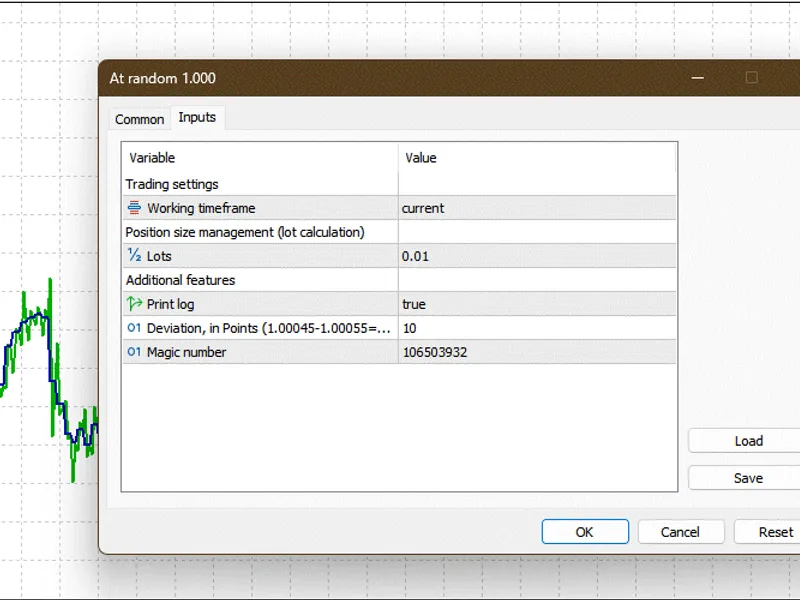
Task: Click the 'At random 1.000' title bar text
Action: (163, 78)
